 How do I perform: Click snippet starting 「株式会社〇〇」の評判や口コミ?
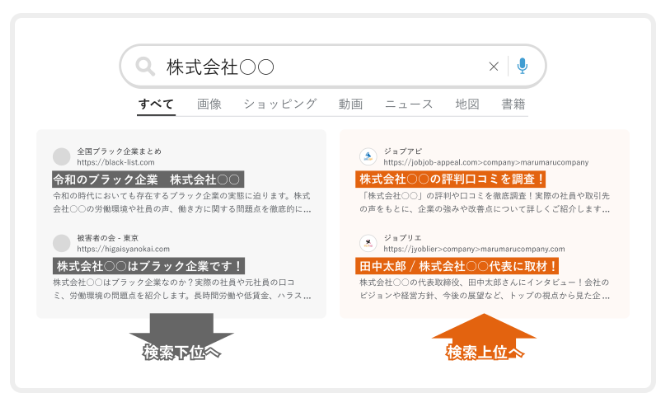pos(484,202)
